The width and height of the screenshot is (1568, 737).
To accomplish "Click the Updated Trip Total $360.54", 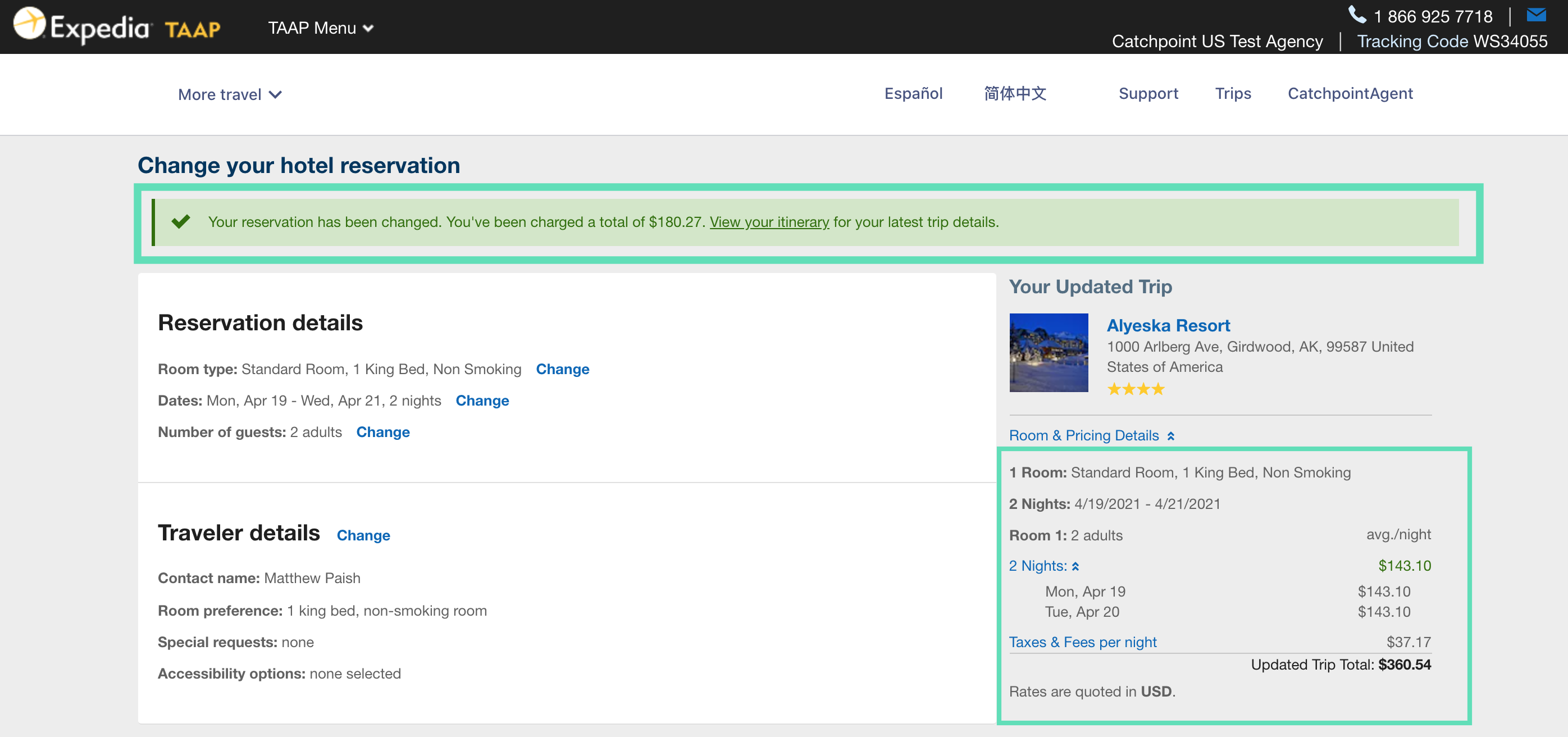I will (1341, 665).
